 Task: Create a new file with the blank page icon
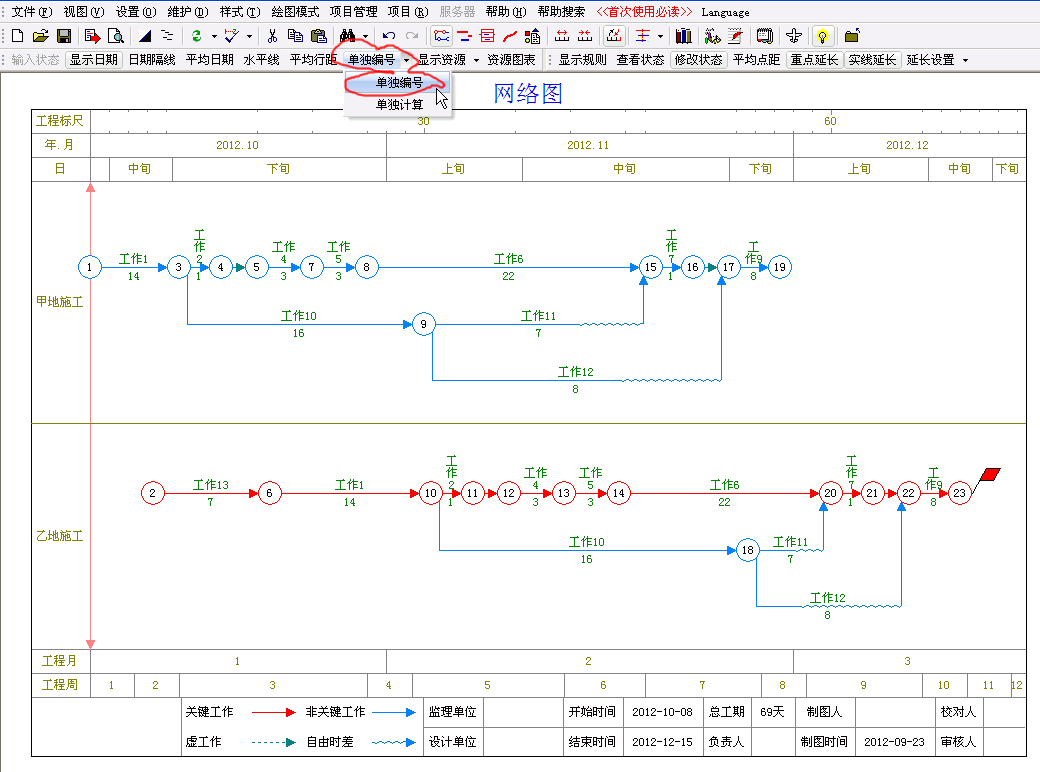tap(18, 36)
